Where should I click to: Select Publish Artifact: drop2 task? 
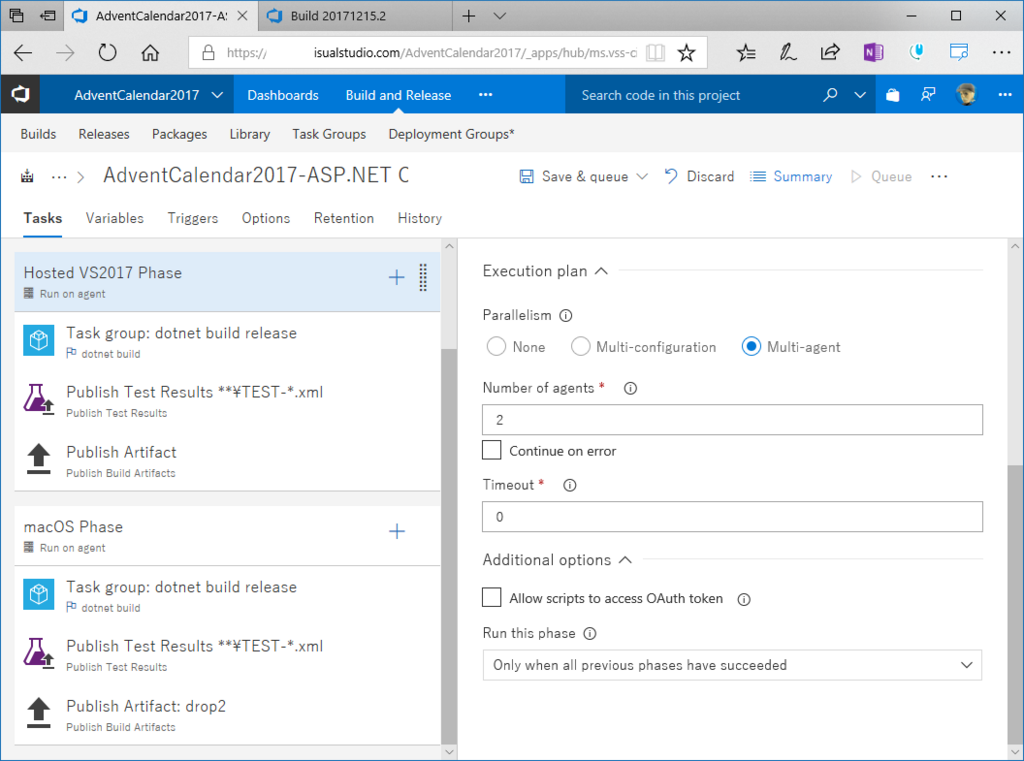pyautogui.click(x=227, y=715)
